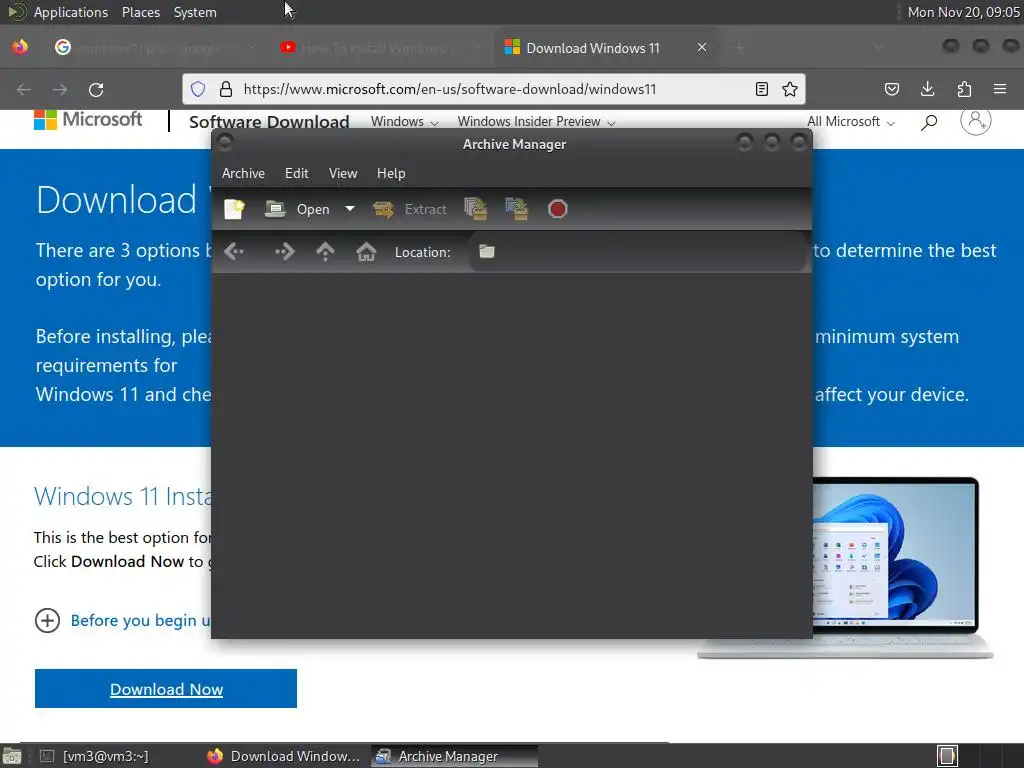This screenshot has height=768, width=1024.
Task: Click the Extract toolbar button
Action: pyautogui.click(x=409, y=209)
